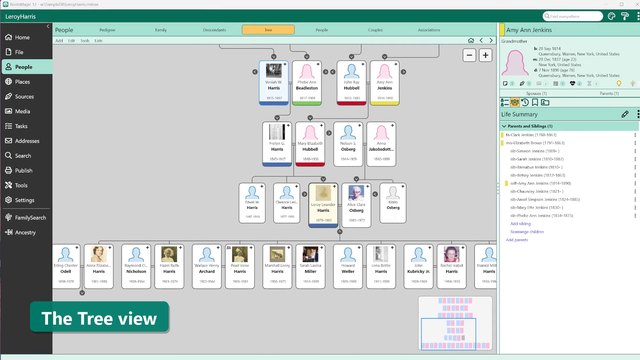Click the health heart icon in person panel
This screenshot has width=640, height=360.
(x=572, y=83)
